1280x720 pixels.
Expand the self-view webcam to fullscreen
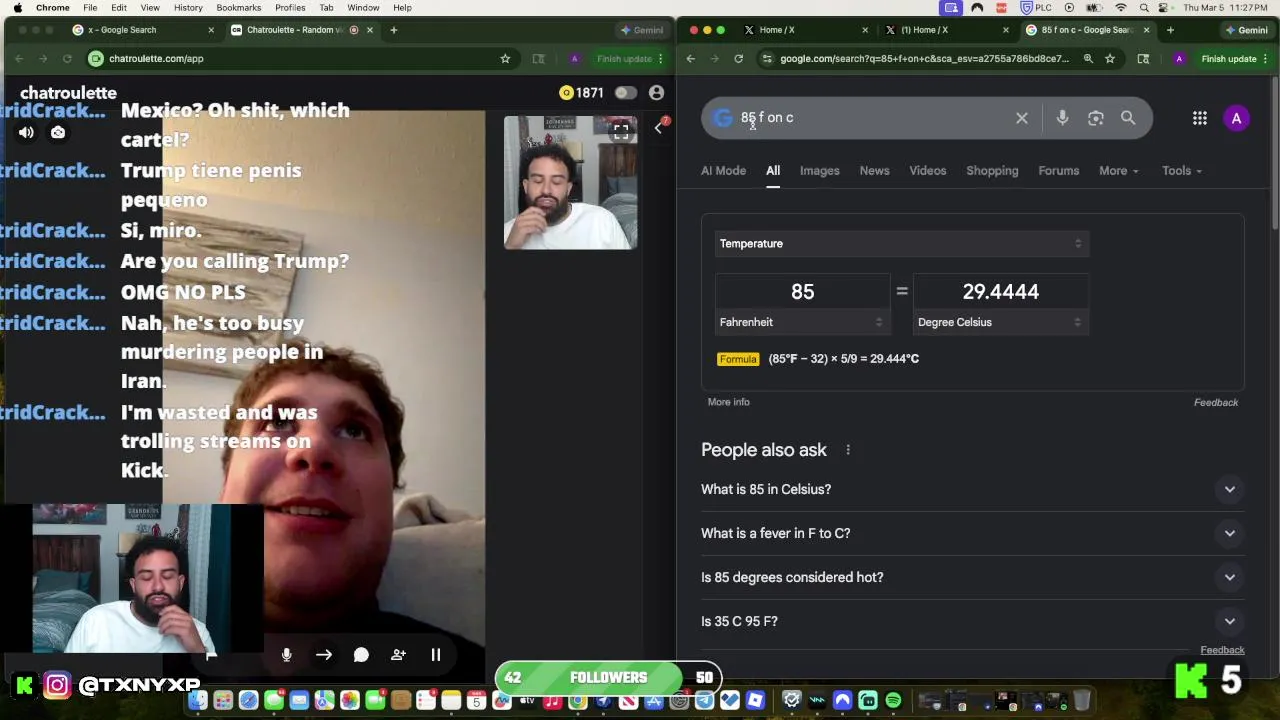tap(621, 130)
